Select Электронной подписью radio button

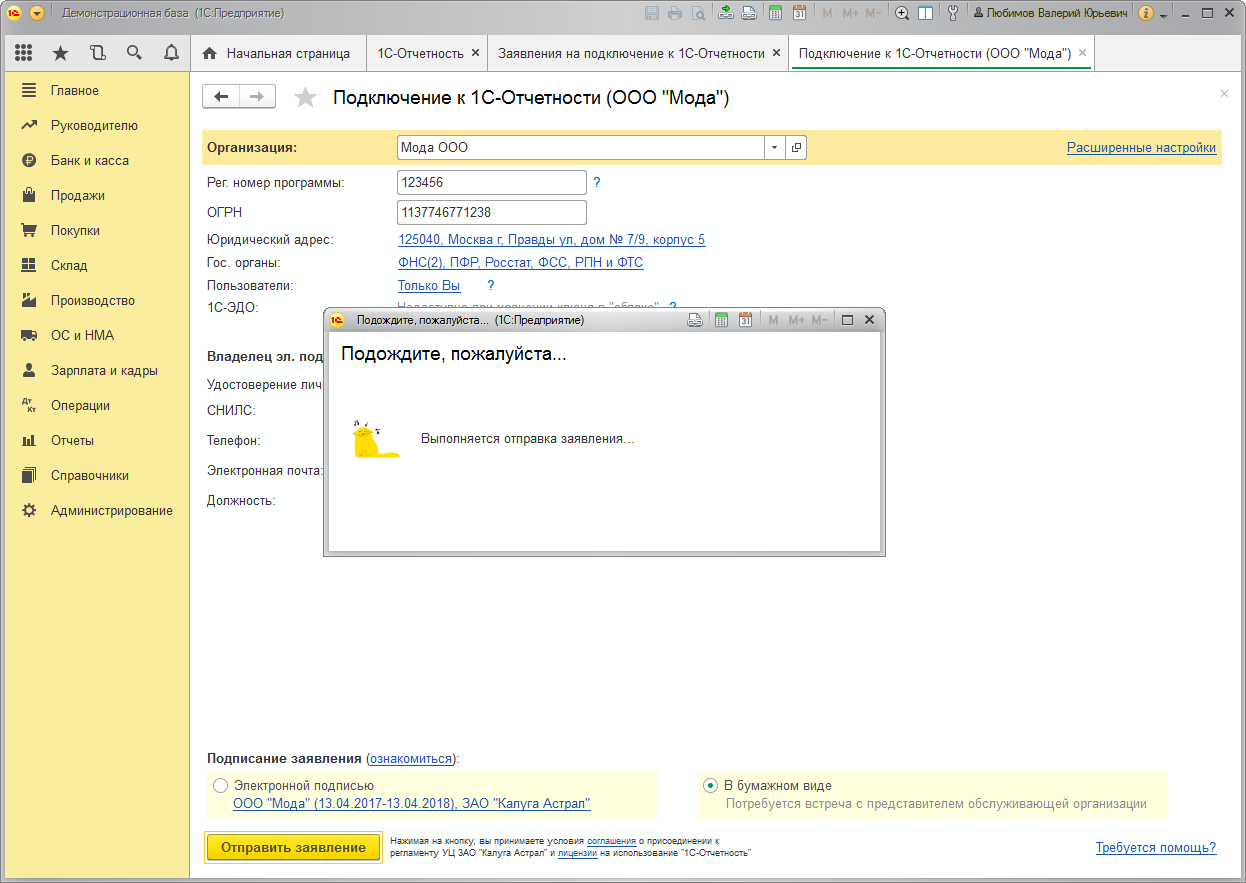[x=220, y=785]
